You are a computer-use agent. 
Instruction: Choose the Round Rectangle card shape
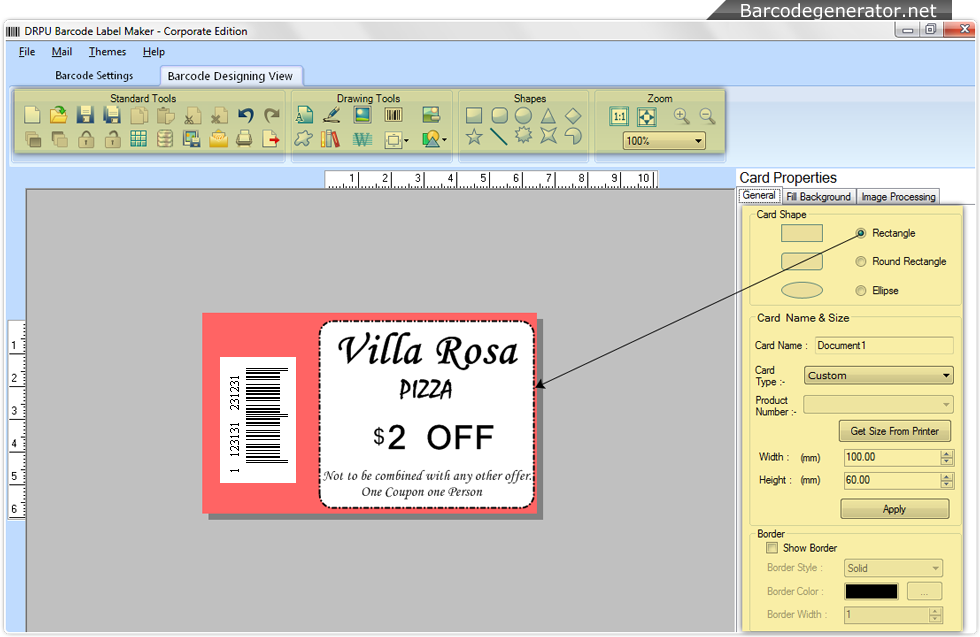click(860, 261)
